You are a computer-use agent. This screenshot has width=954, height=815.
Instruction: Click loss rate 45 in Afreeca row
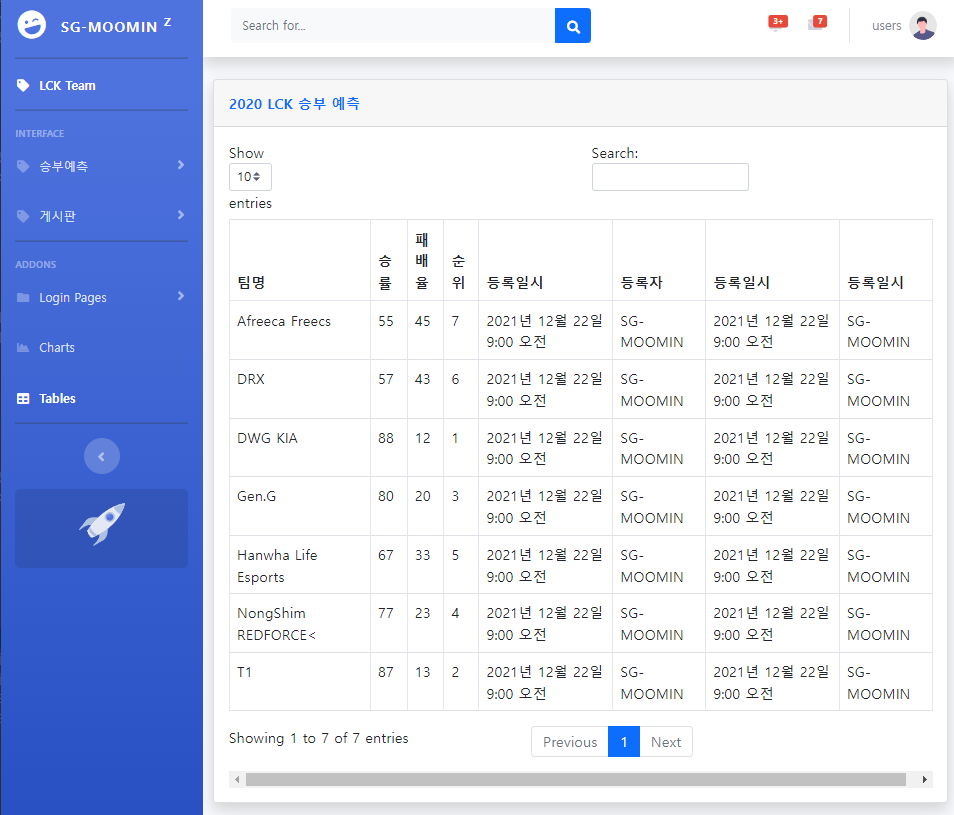click(x=422, y=321)
